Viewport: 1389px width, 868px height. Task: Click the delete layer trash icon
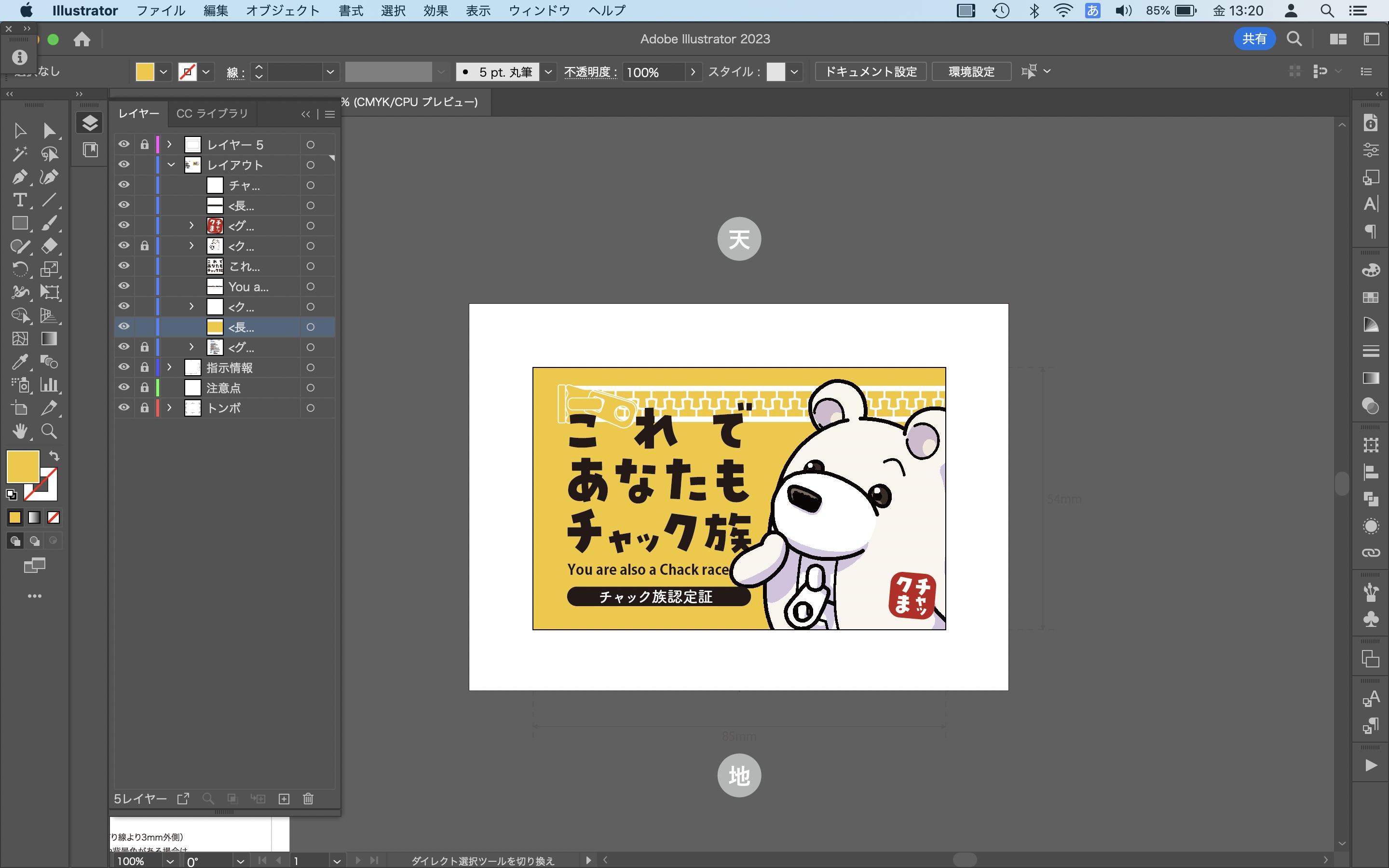coord(308,799)
